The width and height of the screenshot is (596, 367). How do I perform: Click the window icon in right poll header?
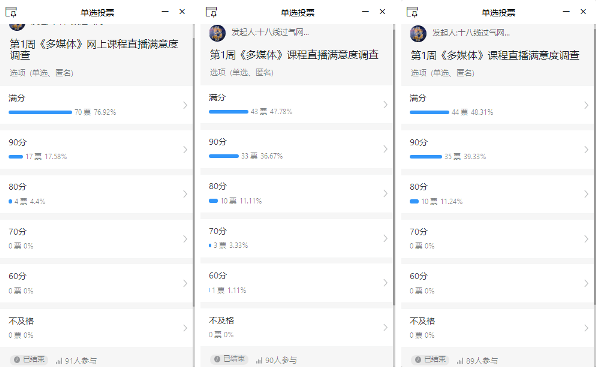tap(412, 12)
